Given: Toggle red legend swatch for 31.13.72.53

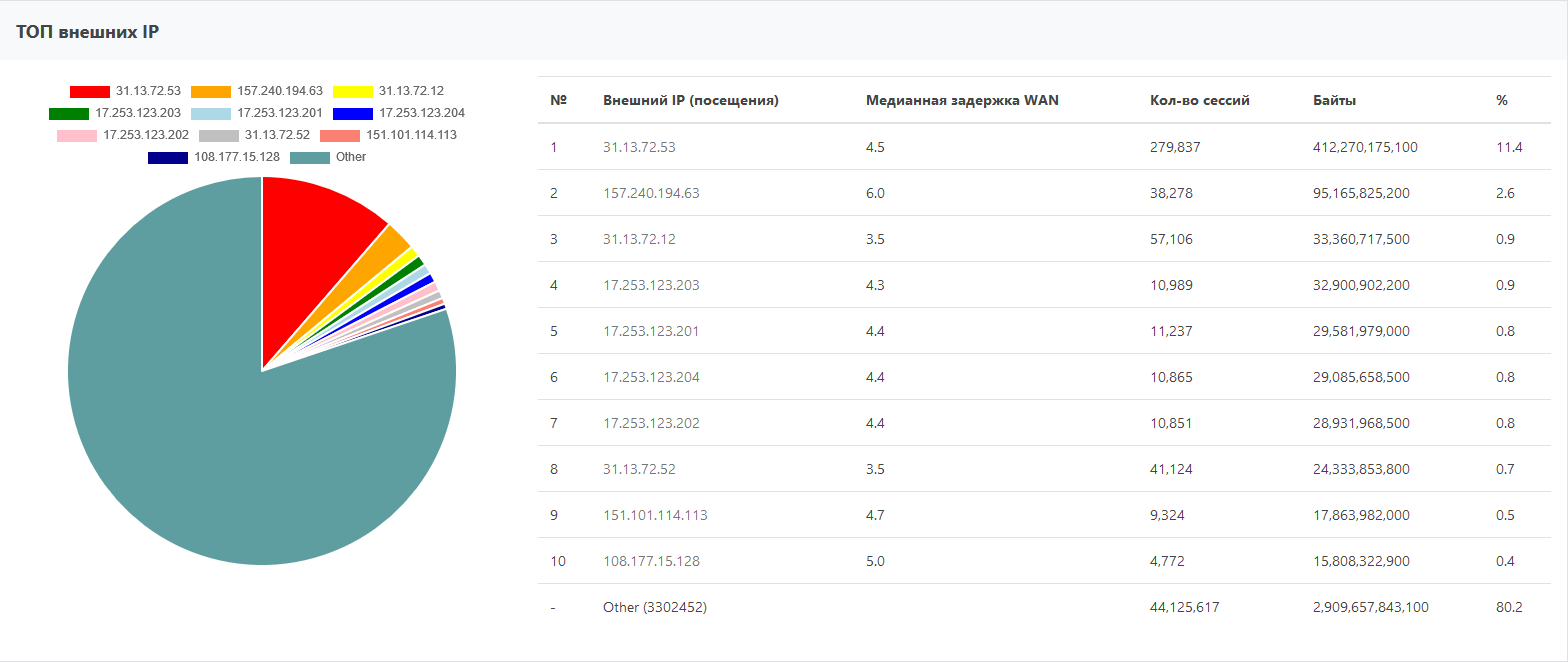Looking at the screenshot, I should point(90,91).
